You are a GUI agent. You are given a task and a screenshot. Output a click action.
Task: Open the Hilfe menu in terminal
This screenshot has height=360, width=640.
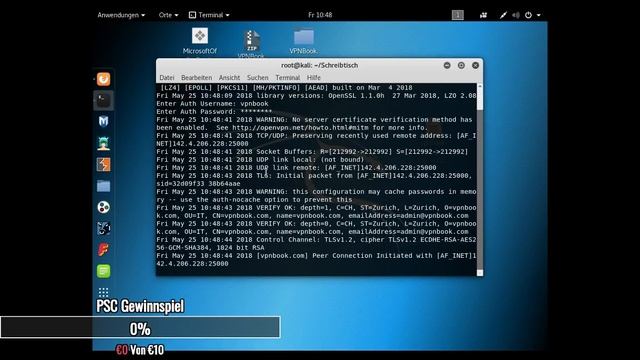point(313,78)
